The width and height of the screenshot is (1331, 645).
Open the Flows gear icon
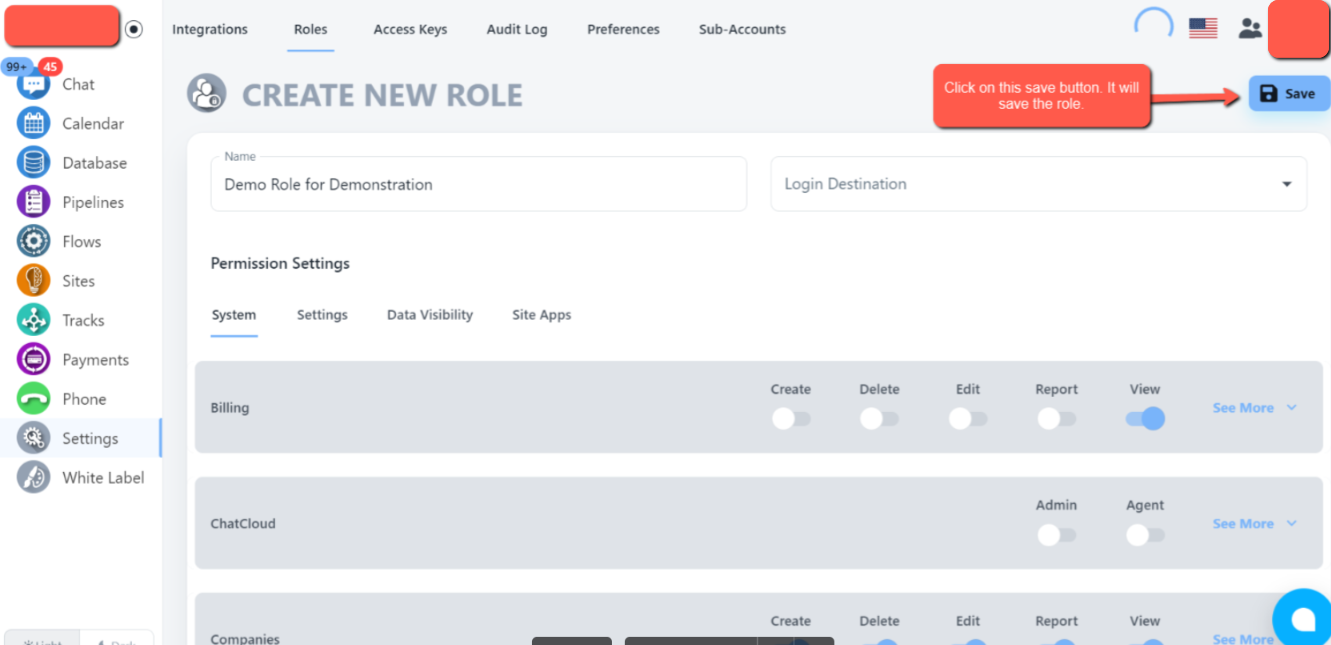click(x=34, y=242)
